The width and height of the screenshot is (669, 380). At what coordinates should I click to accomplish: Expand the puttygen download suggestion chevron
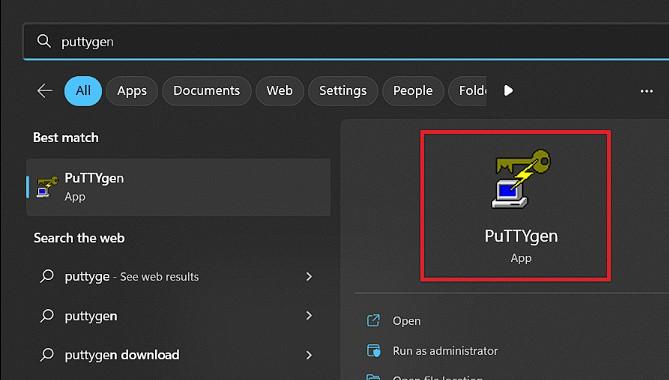(309, 355)
